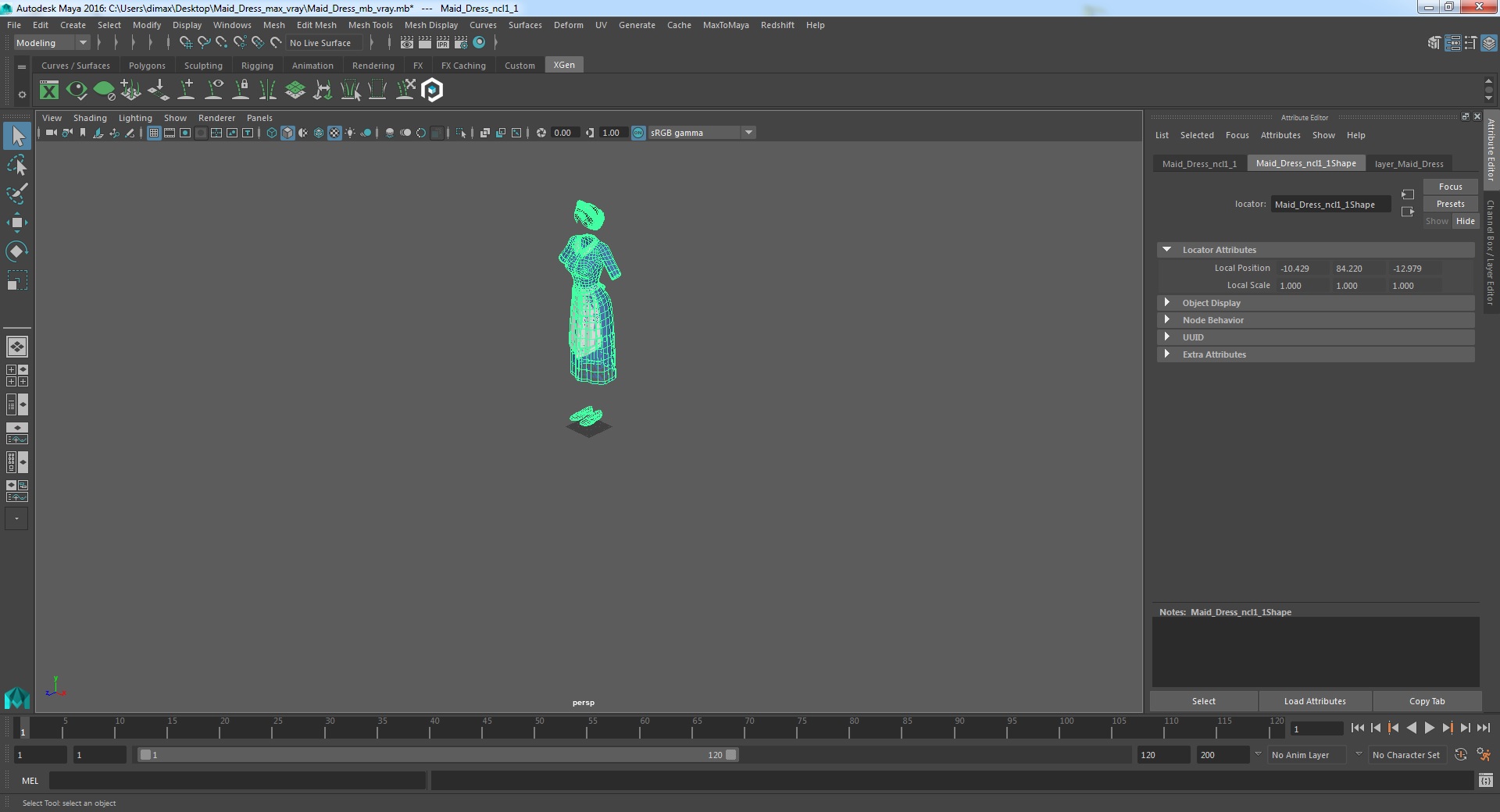Click the viewport image plane icon

(98, 133)
